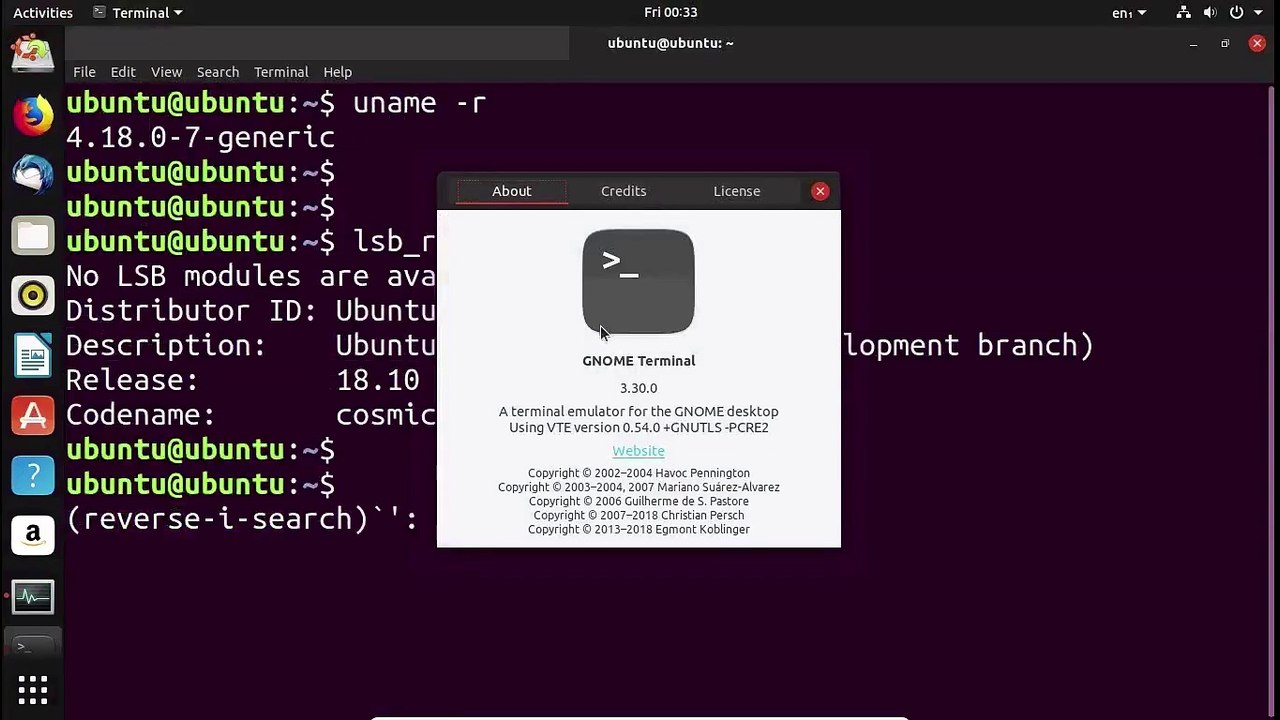Screen dimensions: 1280x720
Task: Minimize the Terminal window
Action: coord(1193,44)
